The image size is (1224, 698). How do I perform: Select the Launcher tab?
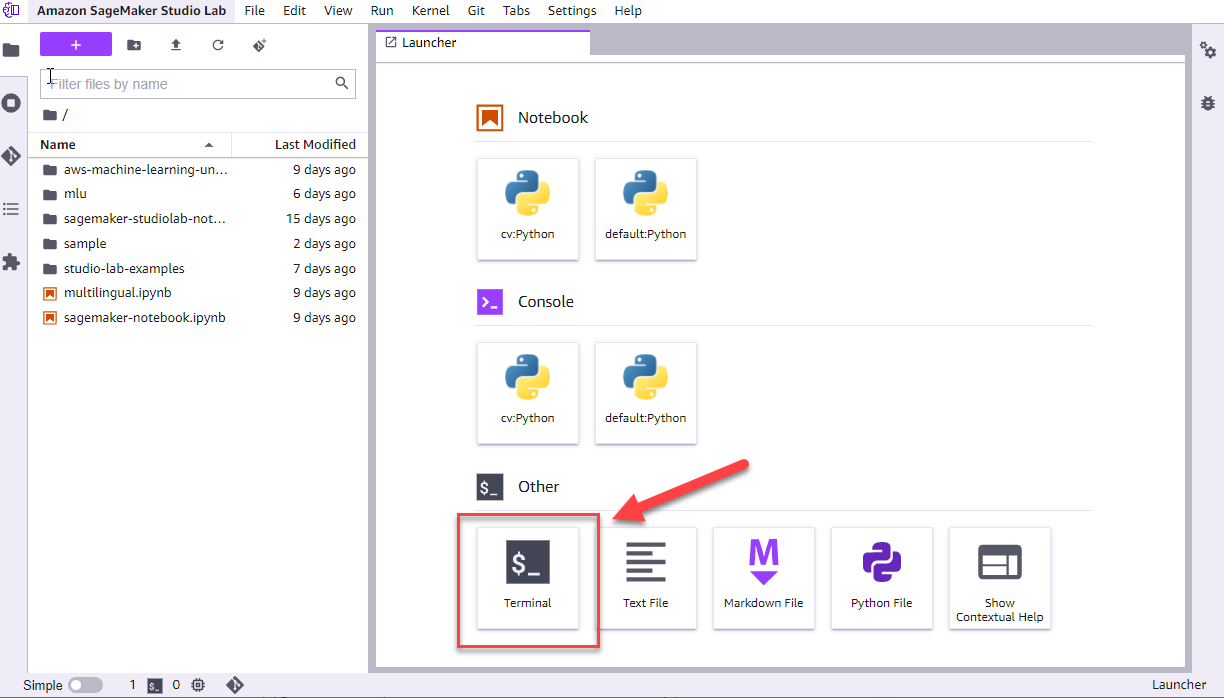click(483, 43)
